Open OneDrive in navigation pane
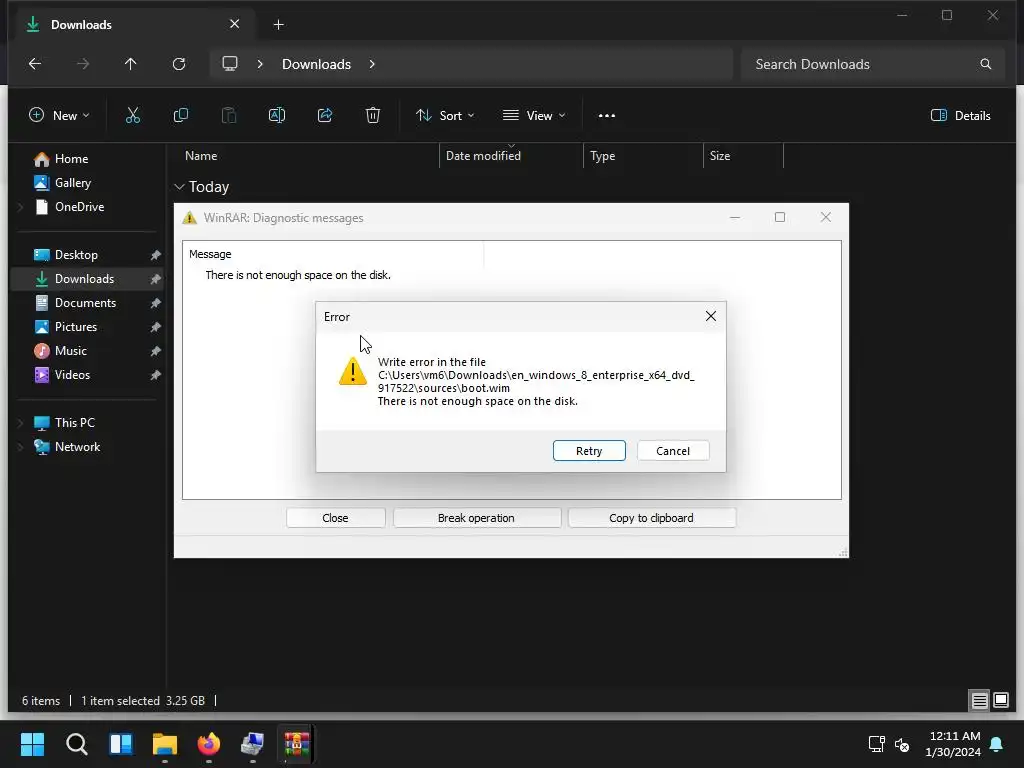 click(79, 207)
